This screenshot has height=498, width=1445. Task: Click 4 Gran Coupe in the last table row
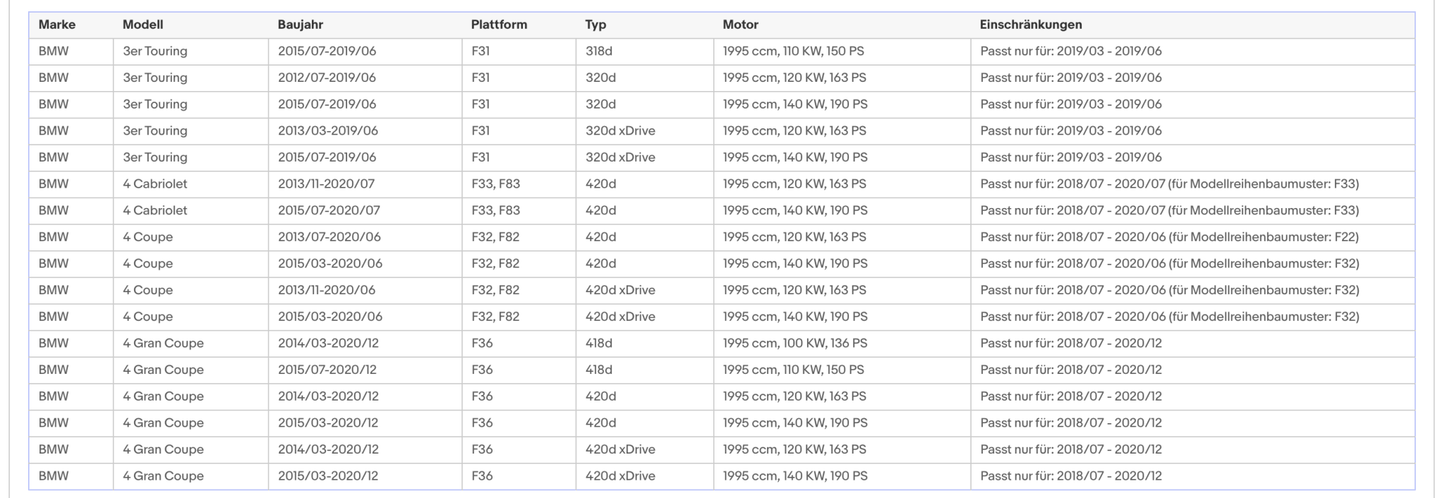coord(163,476)
